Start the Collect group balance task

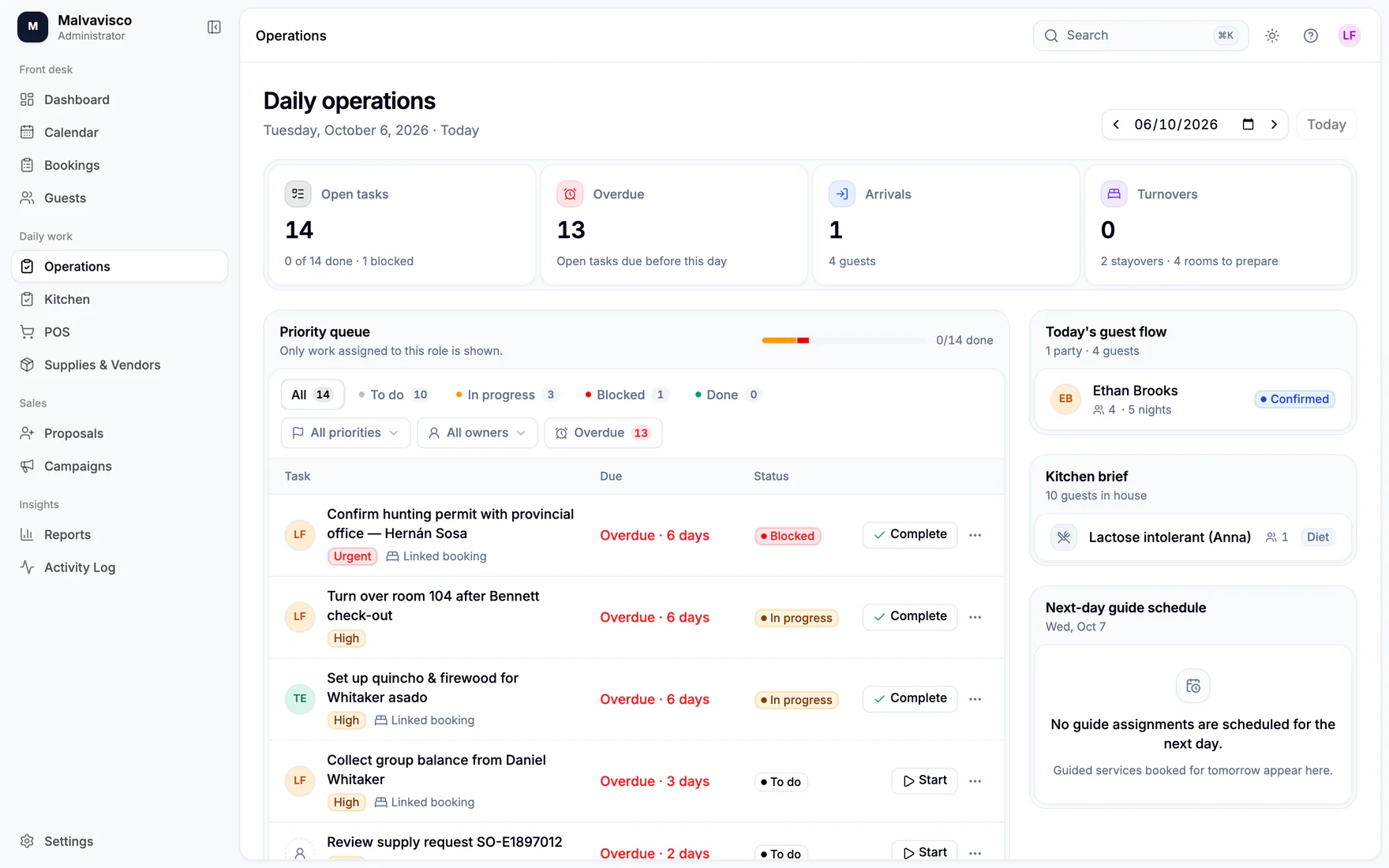tap(924, 780)
